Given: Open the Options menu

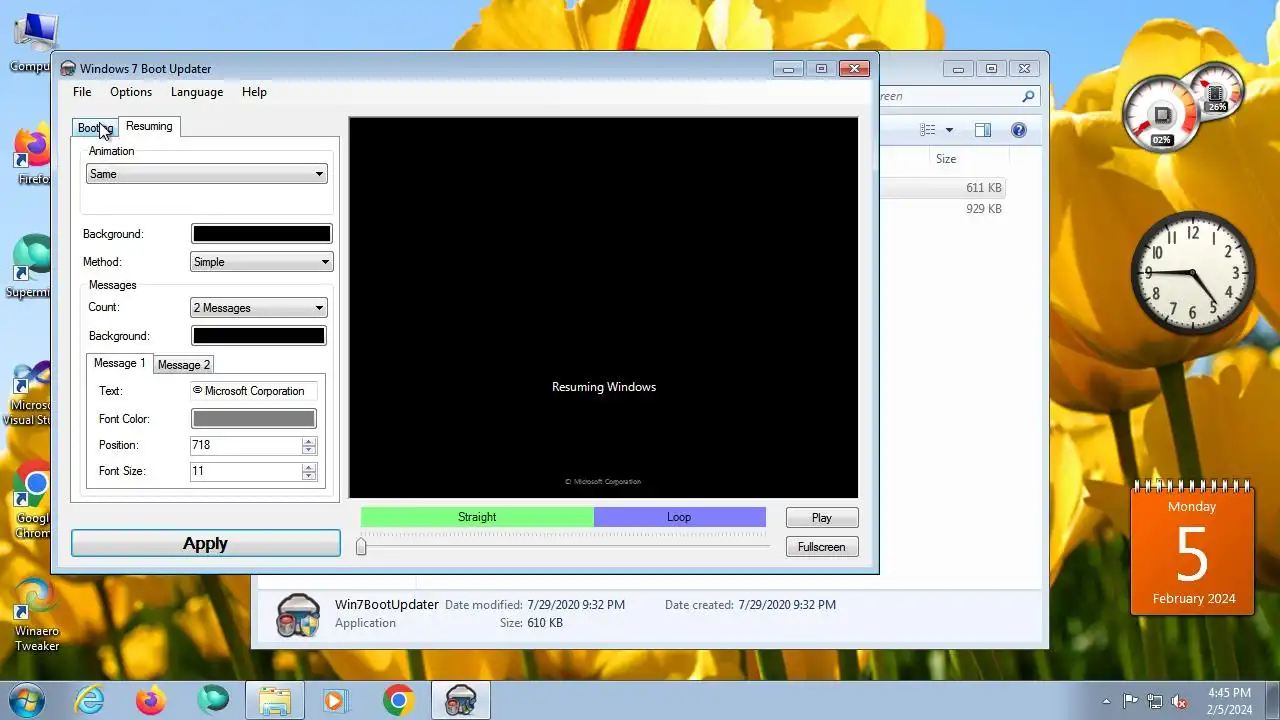Looking at the screenshot, I should [x=131, y=92].
